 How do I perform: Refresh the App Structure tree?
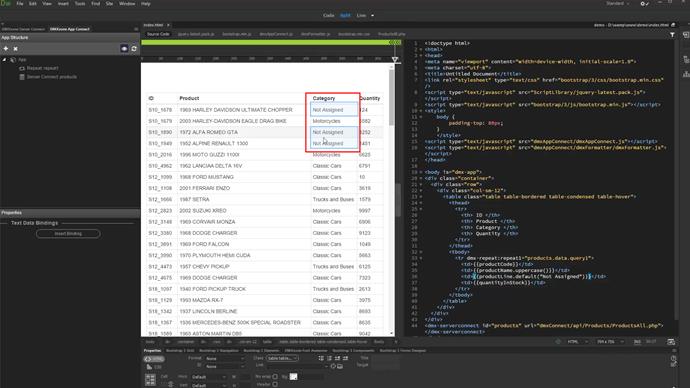pos(134,48)
